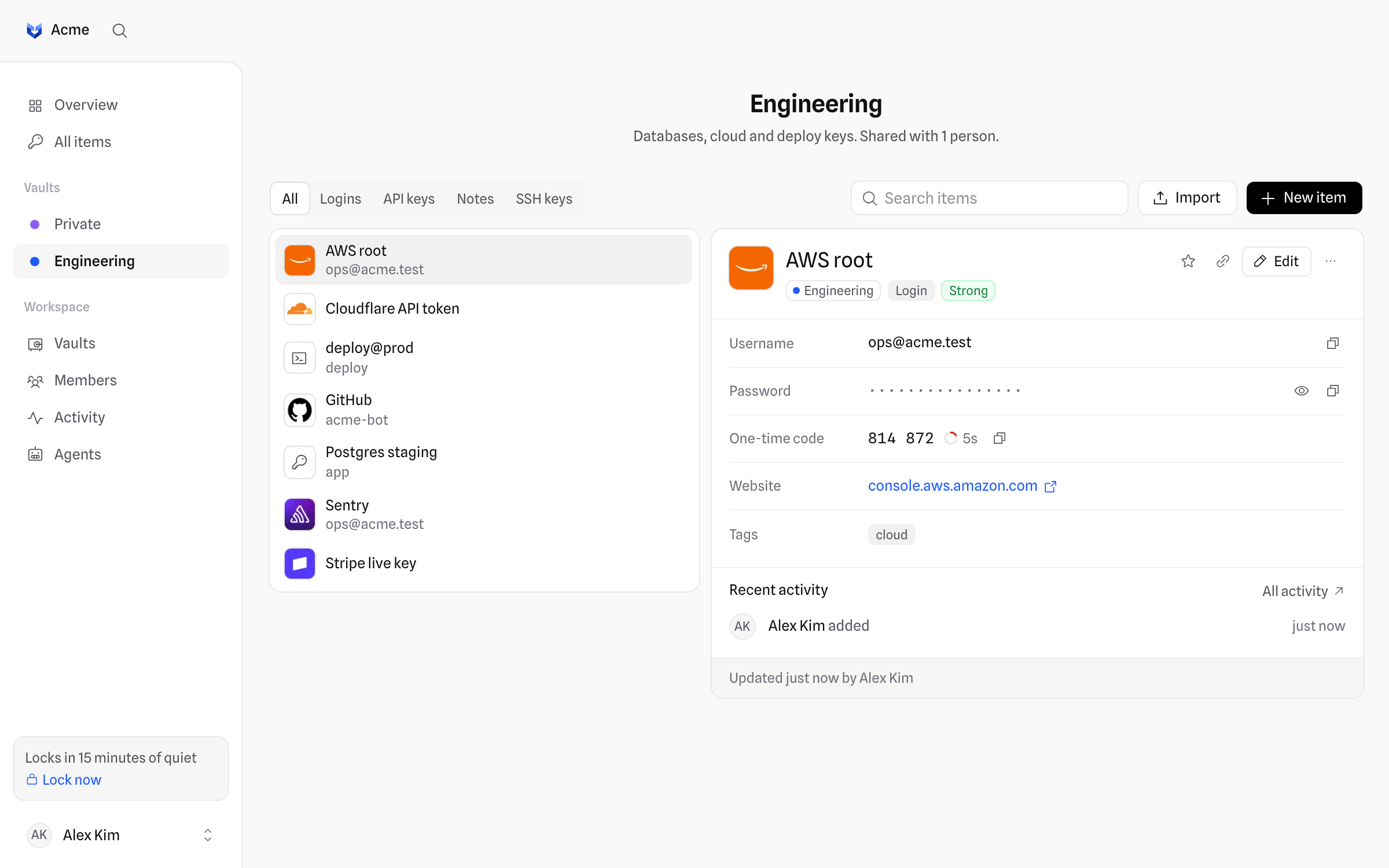Copy link to AWS root item

pos(1223,261)
